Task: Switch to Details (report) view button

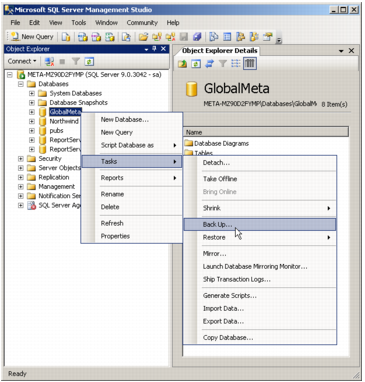Action: (250, 64)
